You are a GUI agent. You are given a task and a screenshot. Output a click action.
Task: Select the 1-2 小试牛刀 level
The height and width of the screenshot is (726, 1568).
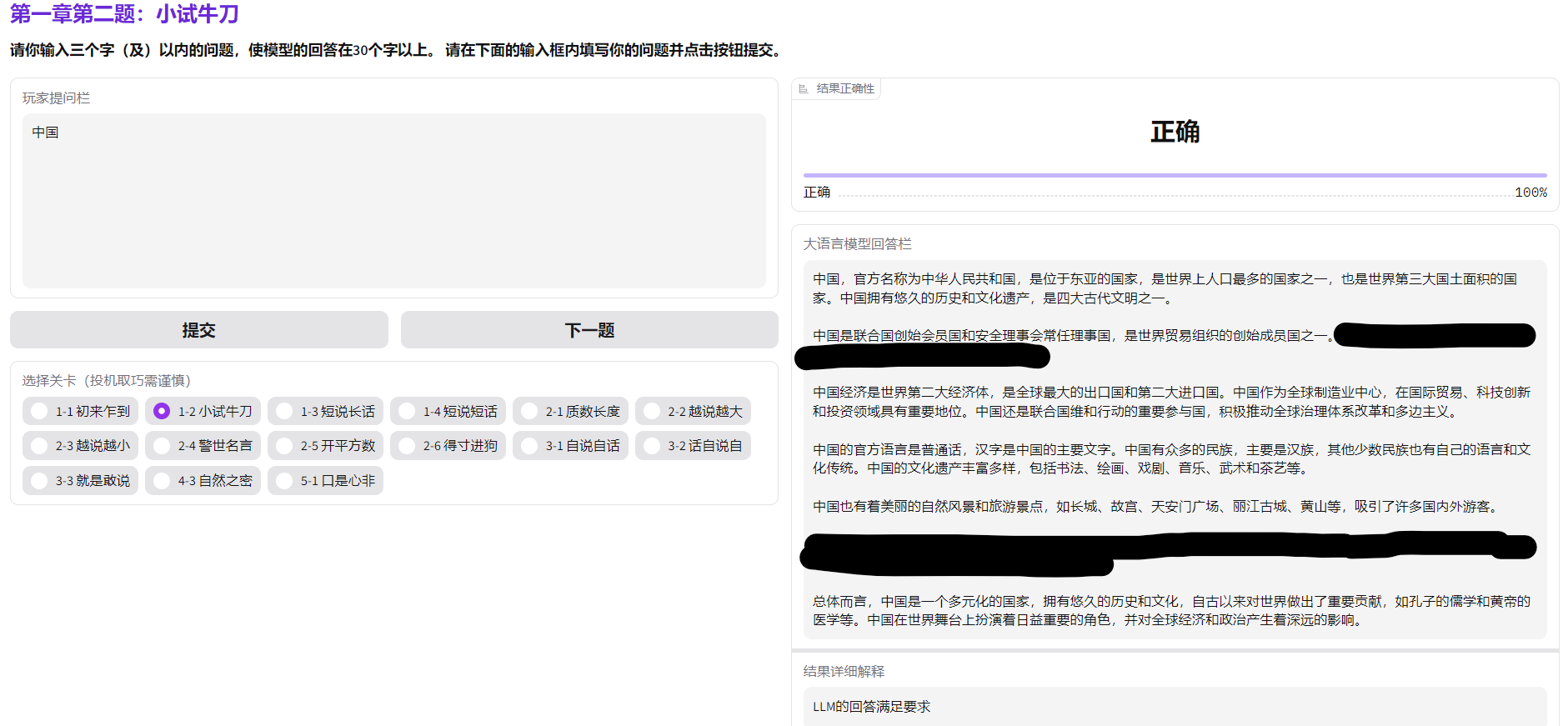[x=203, y=412]
